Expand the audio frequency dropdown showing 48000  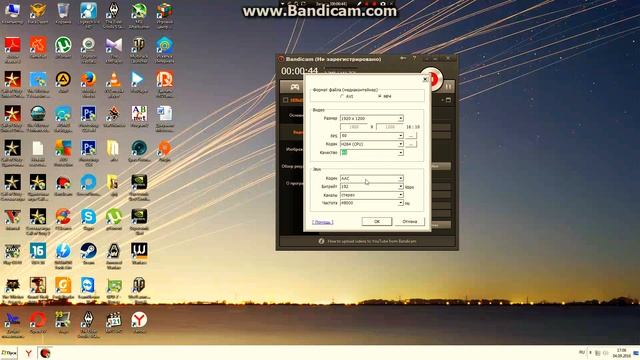pos(371,203)
